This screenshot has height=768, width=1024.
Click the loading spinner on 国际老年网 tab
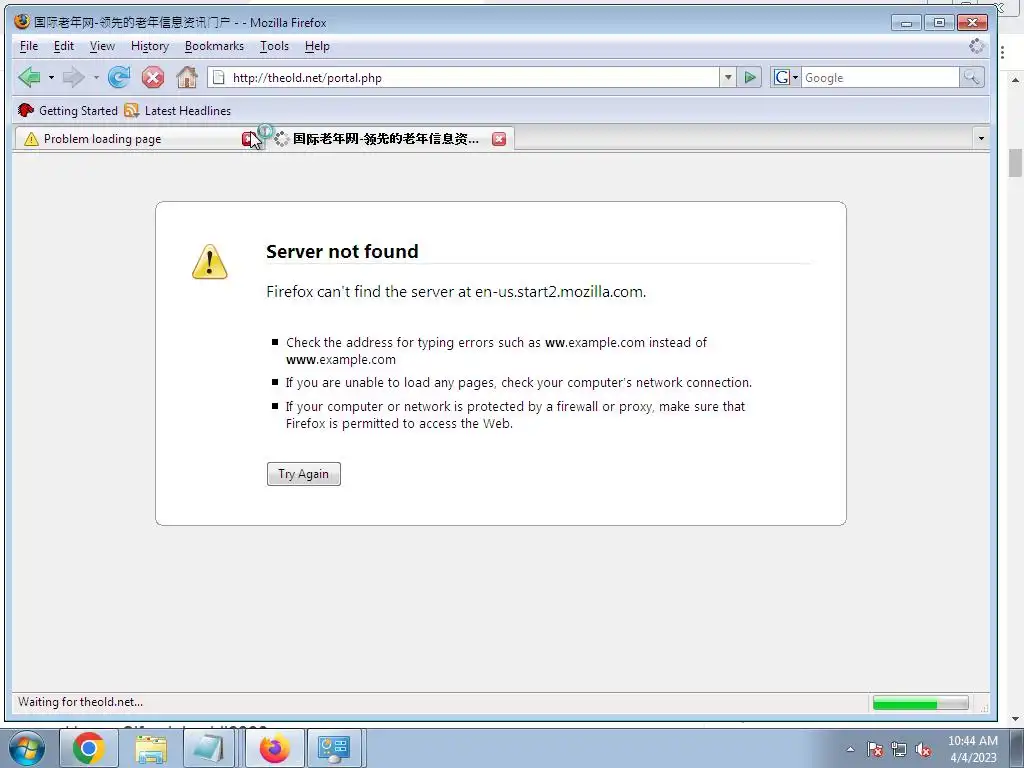point(281,138)
